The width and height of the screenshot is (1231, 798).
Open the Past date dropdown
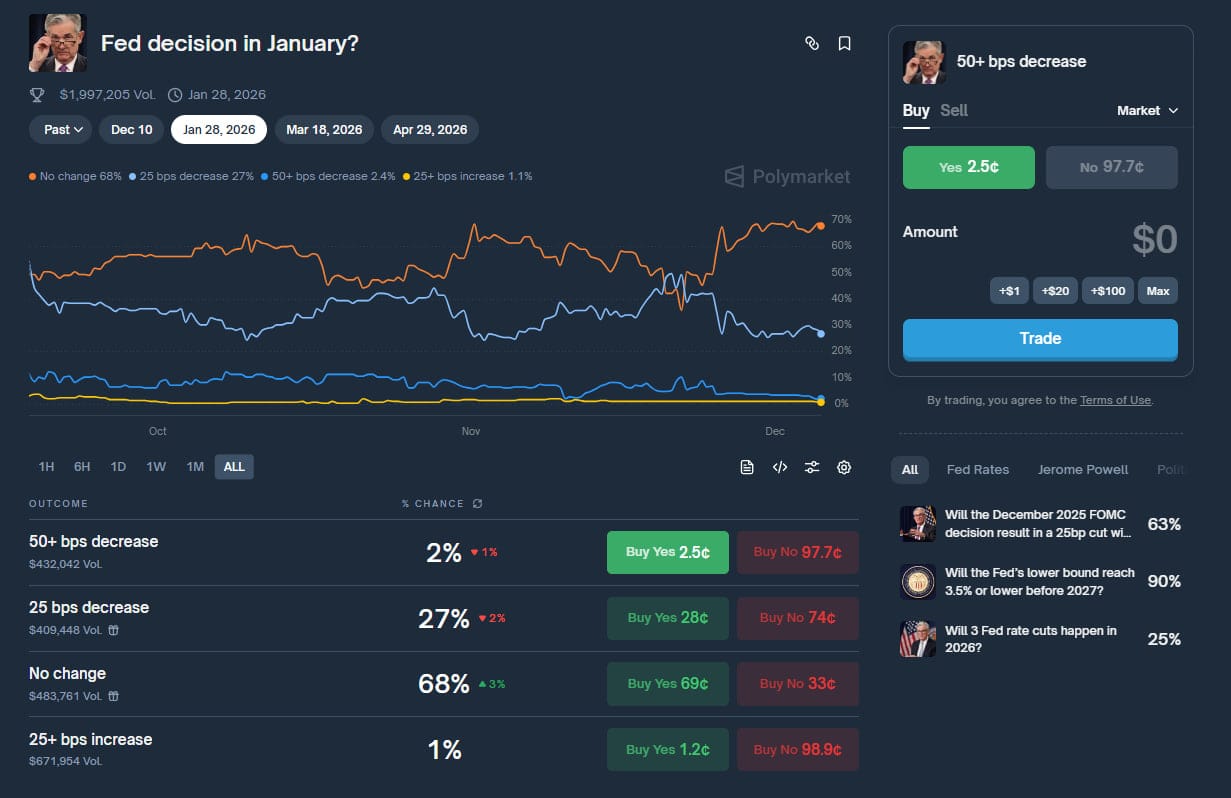tap(60, 129)
